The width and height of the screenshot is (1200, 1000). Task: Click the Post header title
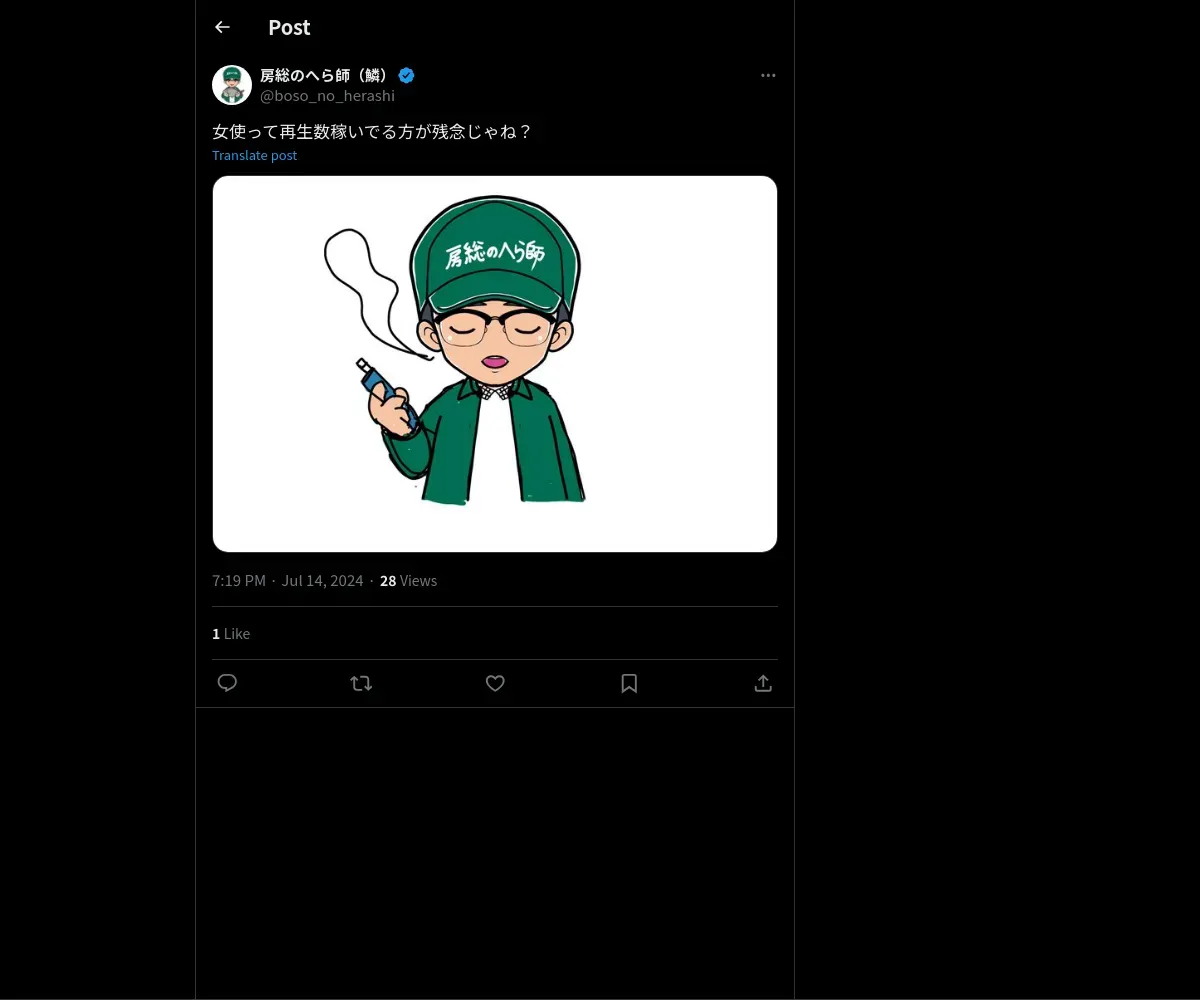click(289, 28)
